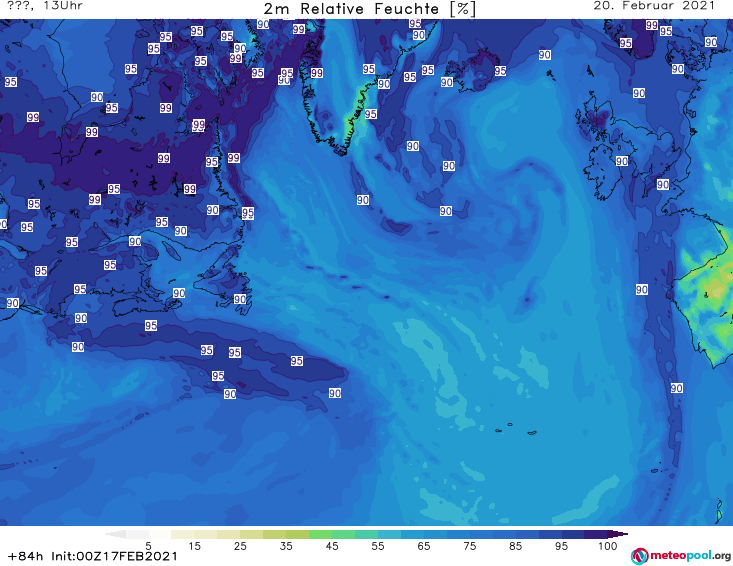Click the dark purple arrow tip of the color scale
The height and width of the screenshot is (566, 733).
(x=618, y=534)
